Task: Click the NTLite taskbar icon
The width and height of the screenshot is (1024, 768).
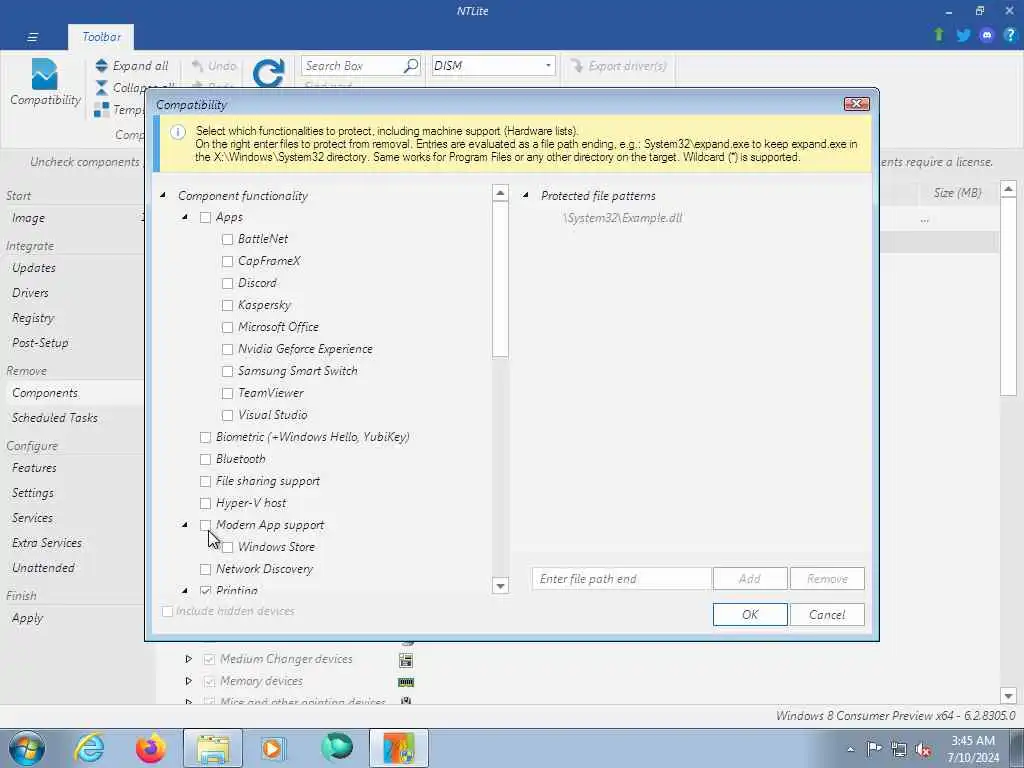Action: 399,748
